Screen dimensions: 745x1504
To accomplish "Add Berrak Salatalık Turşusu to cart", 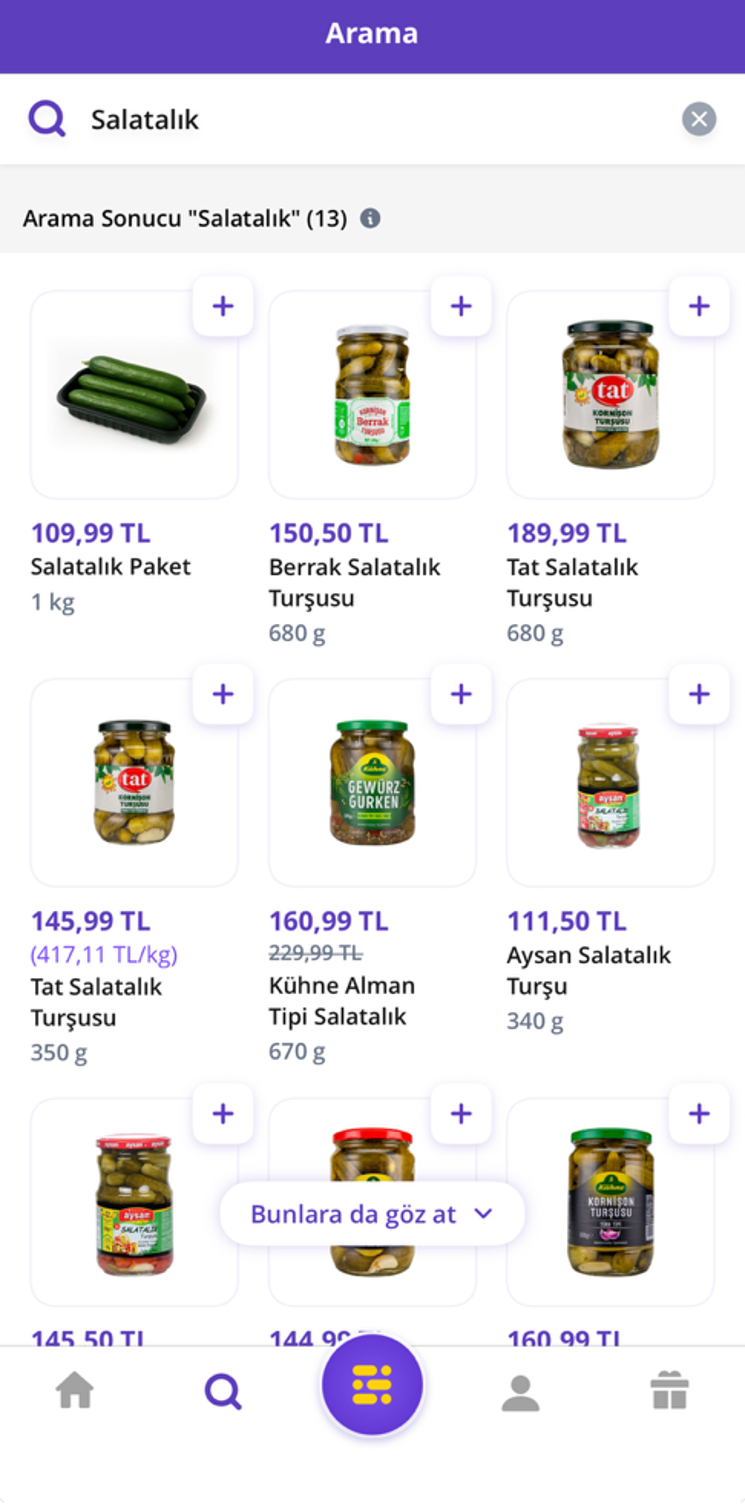I will [x=461, y=306].
